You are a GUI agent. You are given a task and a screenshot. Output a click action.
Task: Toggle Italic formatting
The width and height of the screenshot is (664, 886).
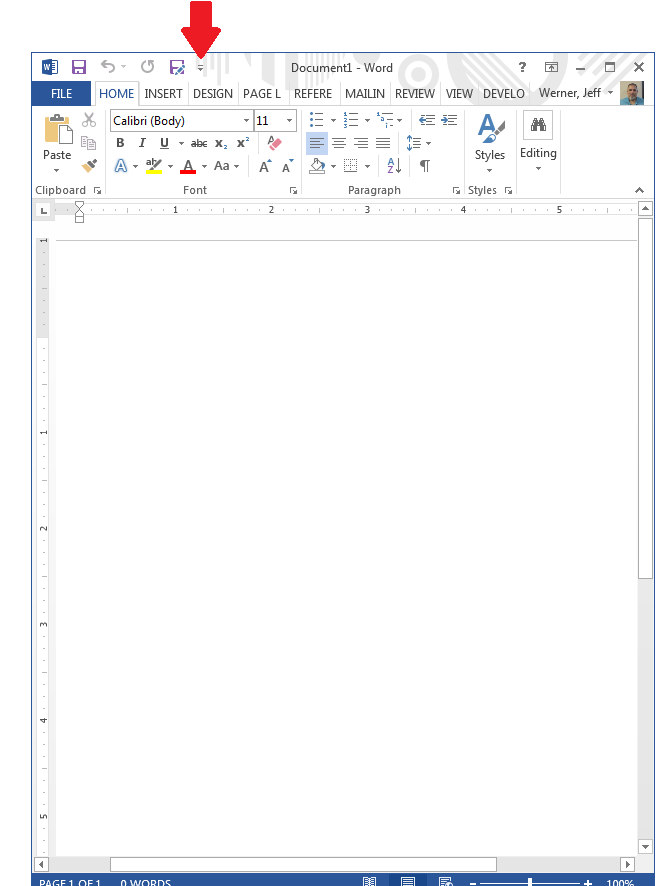pyautogui.click(x=142, y=143)
